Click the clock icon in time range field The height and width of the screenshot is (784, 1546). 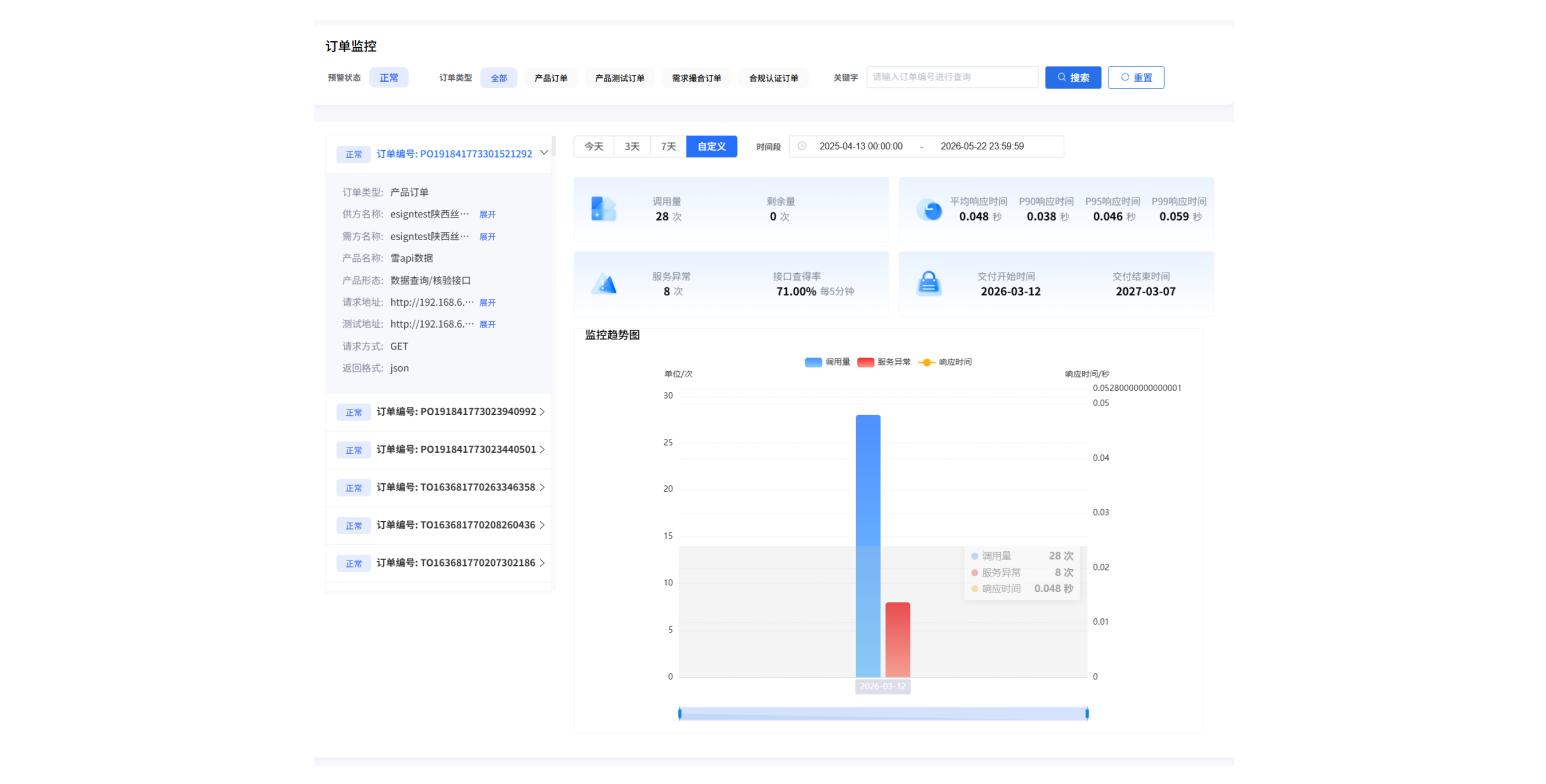(802, 146)
